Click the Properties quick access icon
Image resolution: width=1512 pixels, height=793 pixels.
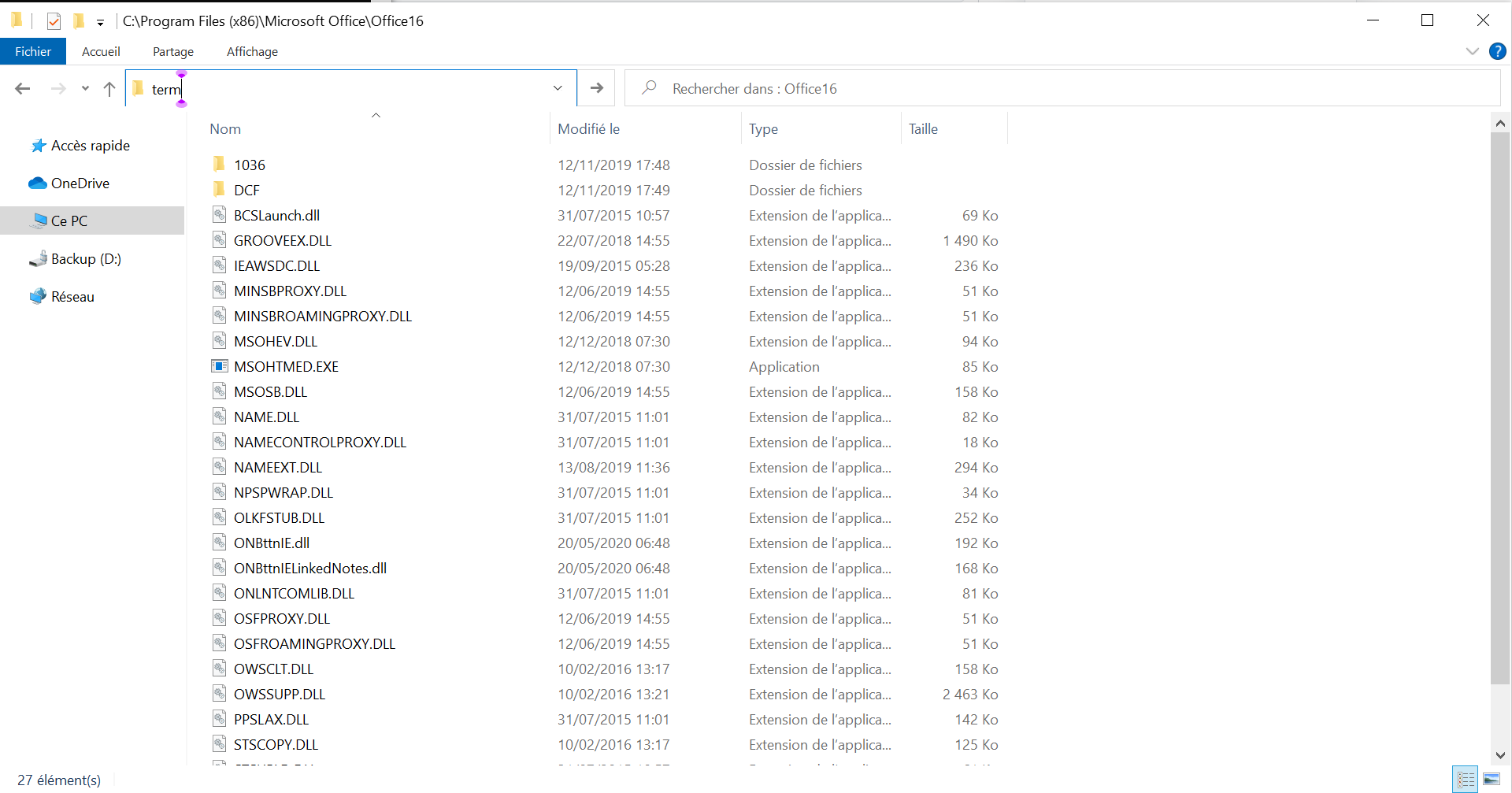[54, 21]
